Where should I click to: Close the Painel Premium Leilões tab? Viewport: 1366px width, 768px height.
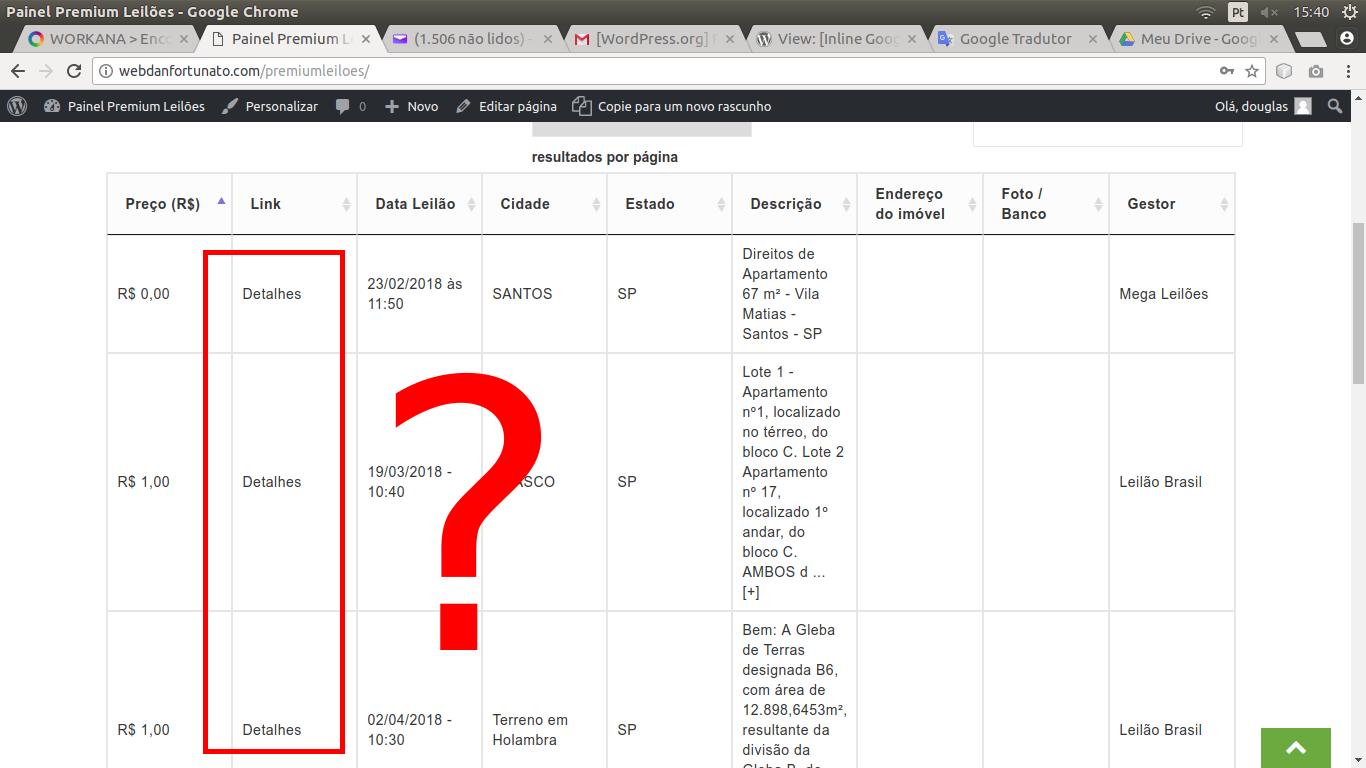click(366, 39)
